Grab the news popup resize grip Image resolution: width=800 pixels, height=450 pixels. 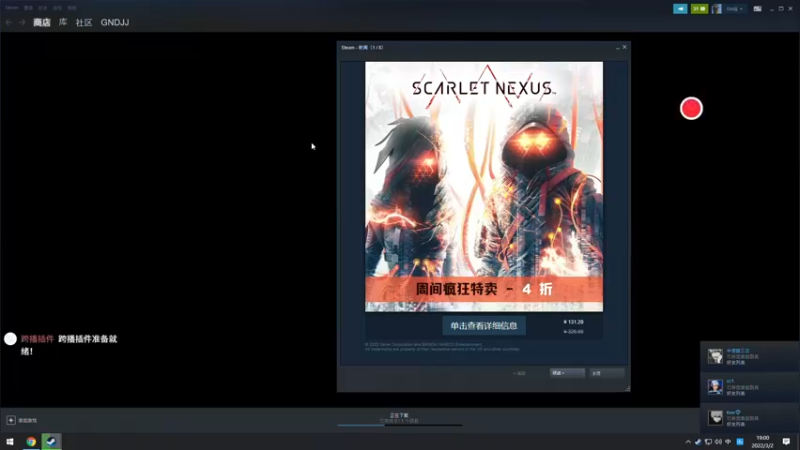627,389
